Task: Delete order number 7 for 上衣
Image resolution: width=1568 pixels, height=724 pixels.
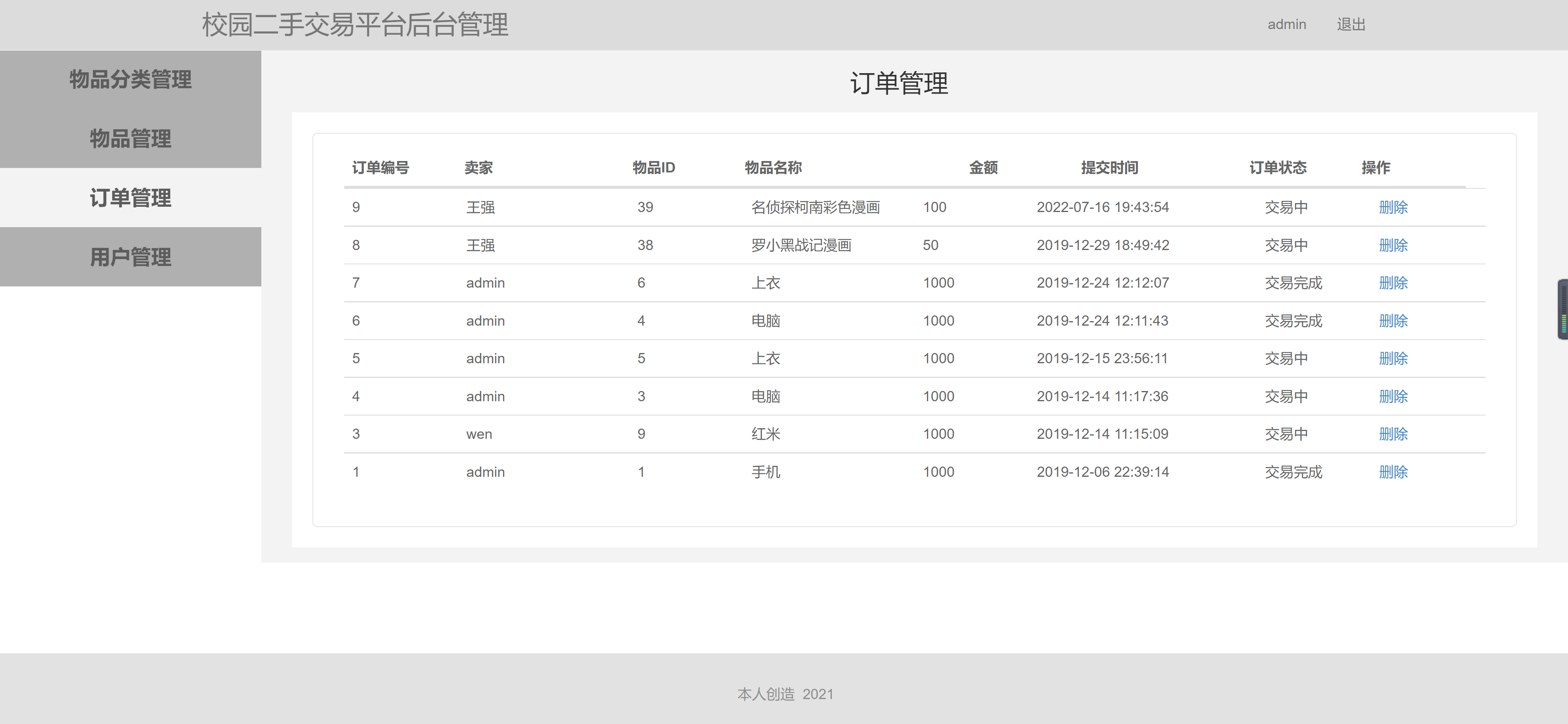Action: tap(1393, 283)
